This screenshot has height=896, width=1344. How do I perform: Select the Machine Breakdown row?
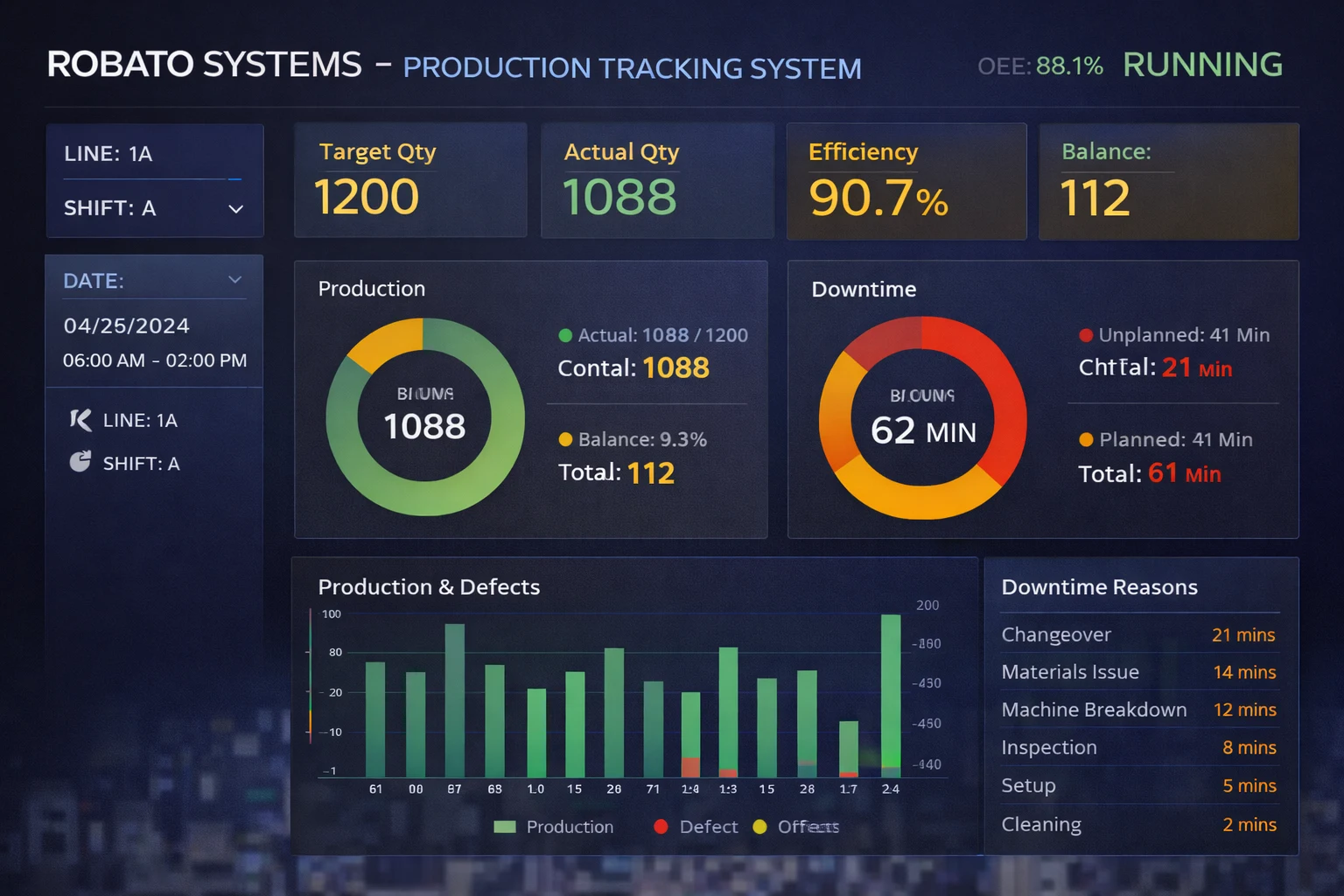click(x=1138, y=710)
